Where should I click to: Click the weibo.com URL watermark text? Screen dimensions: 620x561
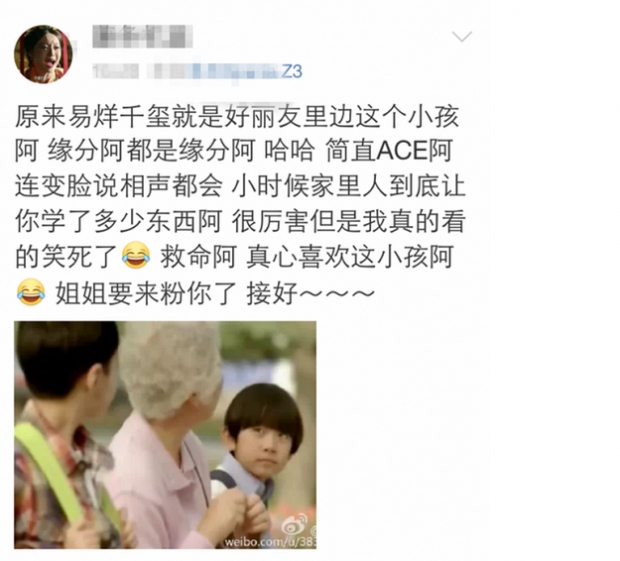point(270,541)
